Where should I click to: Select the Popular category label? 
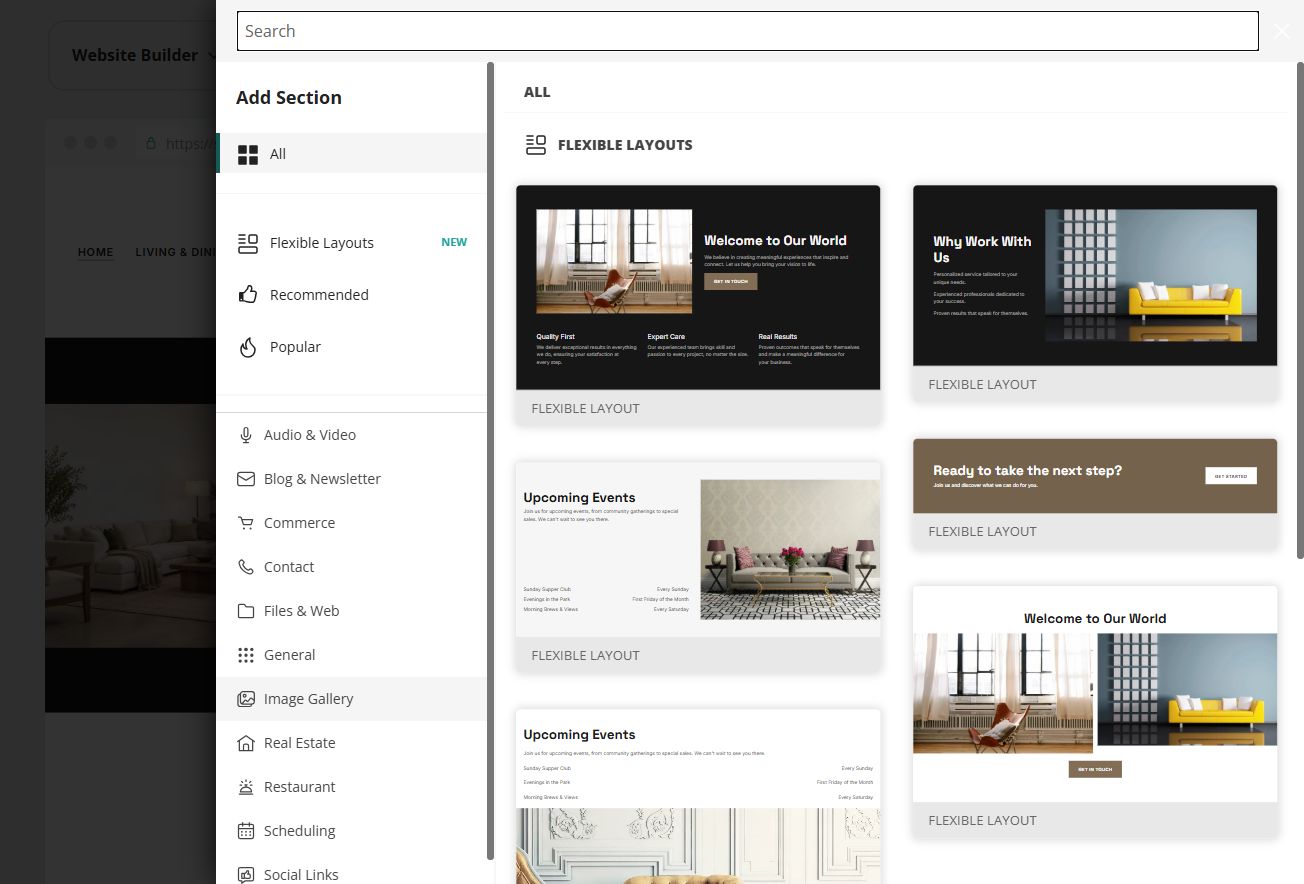coord(295,347)
